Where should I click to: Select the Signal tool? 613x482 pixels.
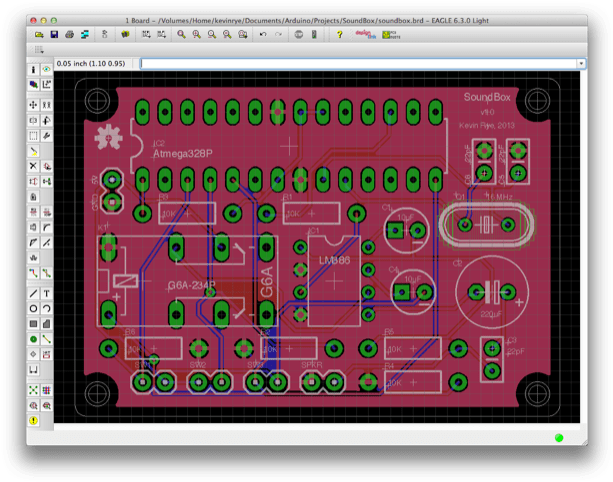(47, 339)
